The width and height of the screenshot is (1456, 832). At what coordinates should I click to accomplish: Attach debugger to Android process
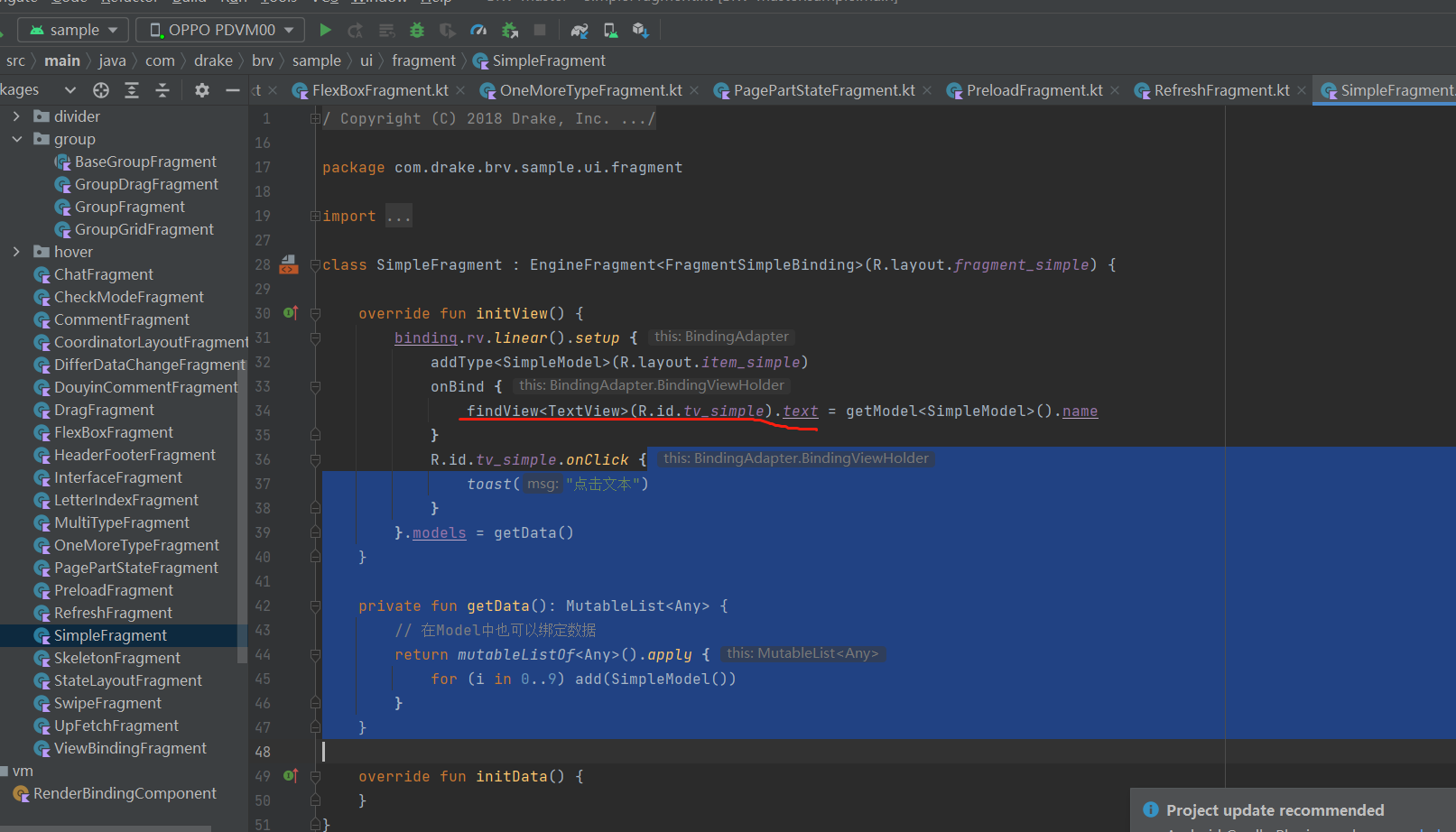pos(510,30)
